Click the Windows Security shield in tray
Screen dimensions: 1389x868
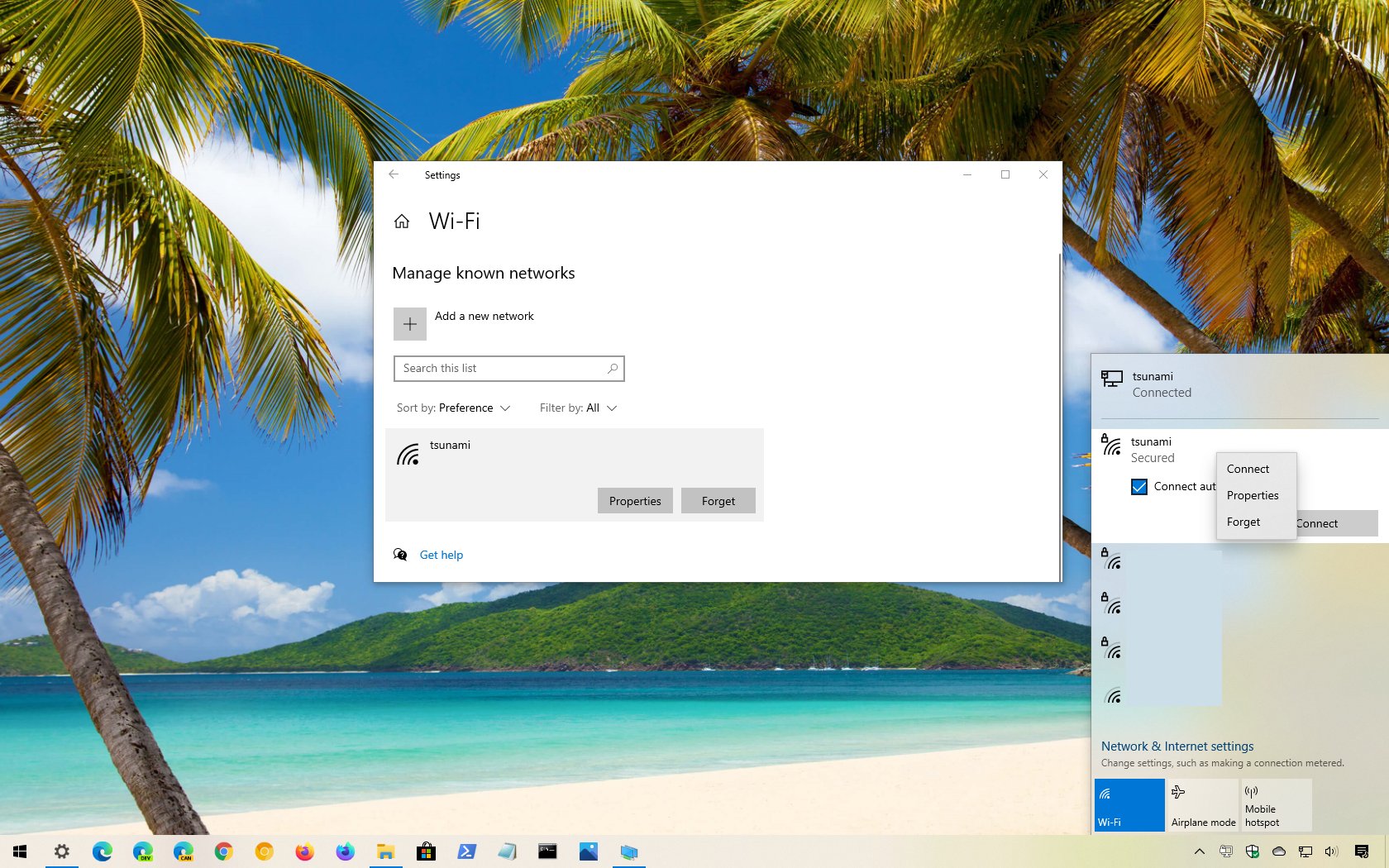click(1253, 851)
